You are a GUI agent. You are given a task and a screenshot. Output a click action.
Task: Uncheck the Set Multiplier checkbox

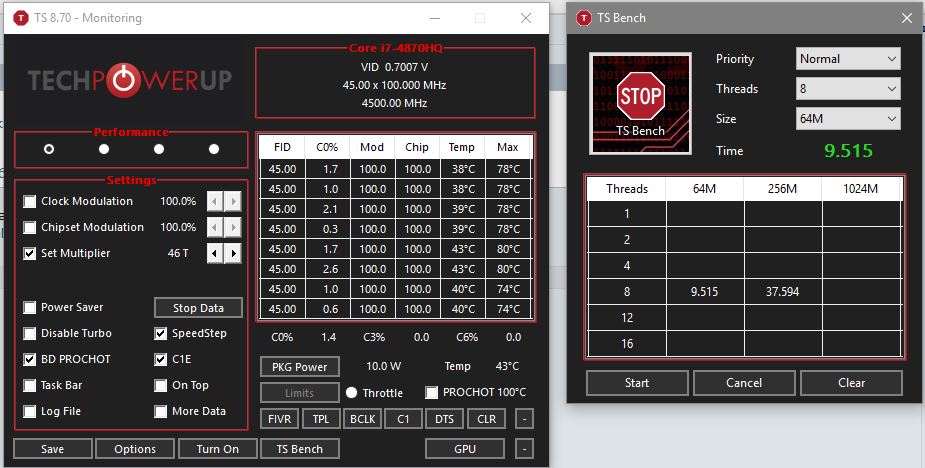29,253
